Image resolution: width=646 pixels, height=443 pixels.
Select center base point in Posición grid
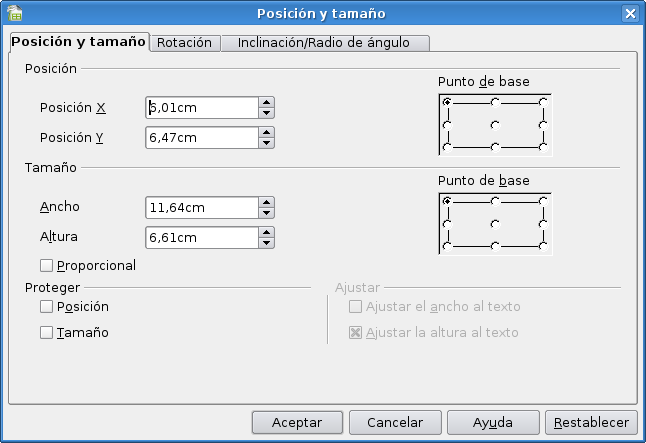[494, 125]
